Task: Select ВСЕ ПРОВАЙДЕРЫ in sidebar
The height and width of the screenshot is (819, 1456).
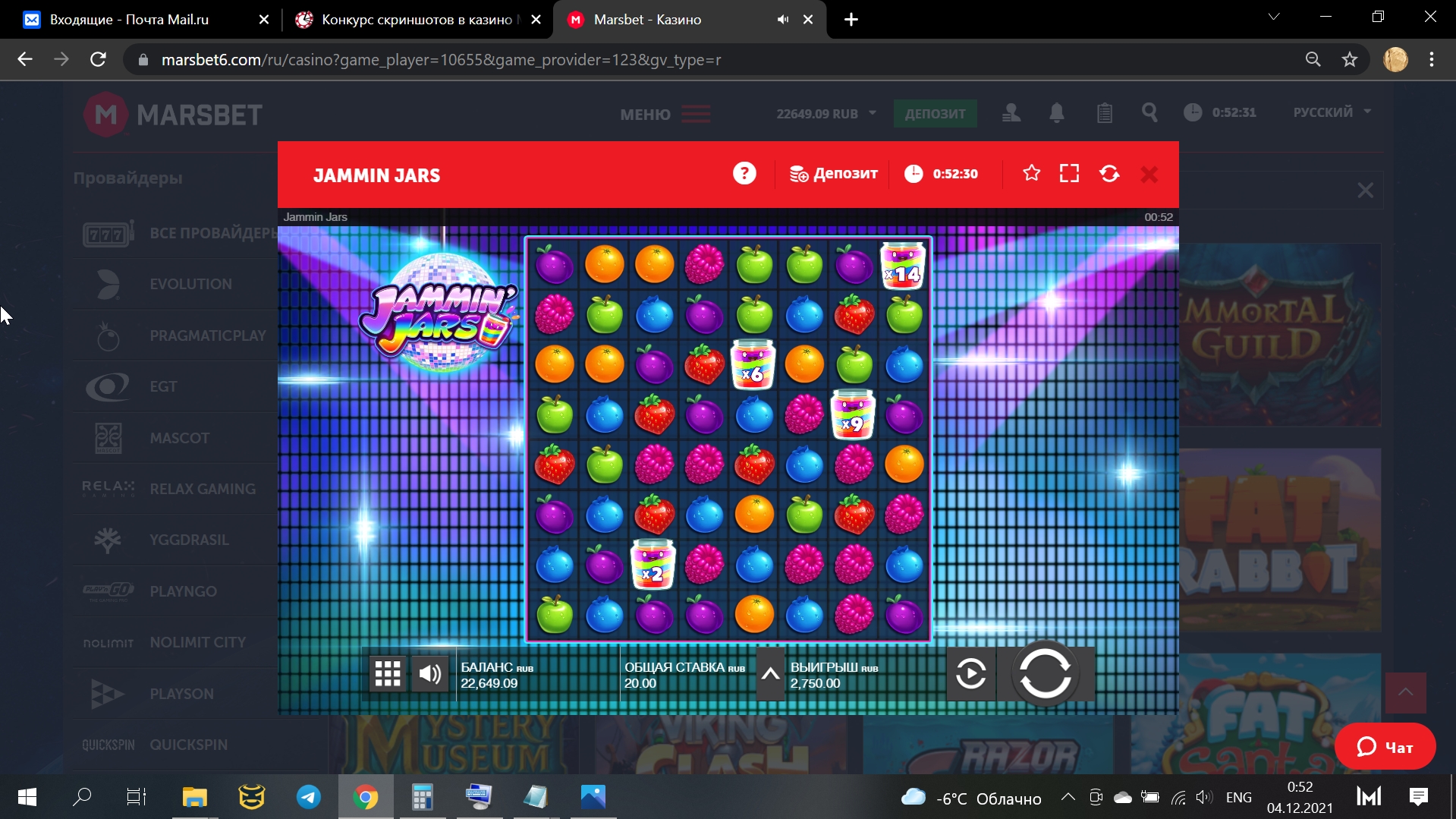Action: click(x=181, y=233)
